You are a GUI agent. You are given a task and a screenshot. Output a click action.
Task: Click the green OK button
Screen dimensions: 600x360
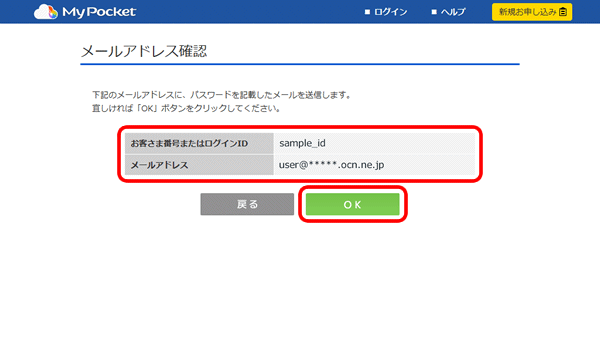(352, 204)
